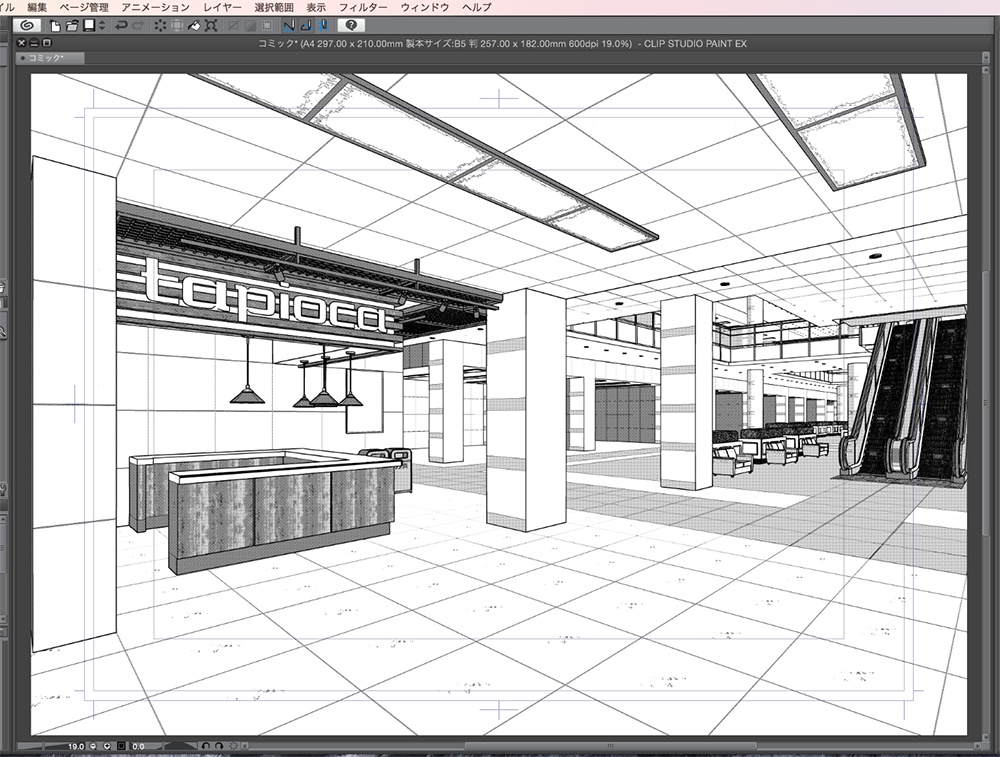
Task: Open the ページ管理 menu
Action: tap(84, 8)
